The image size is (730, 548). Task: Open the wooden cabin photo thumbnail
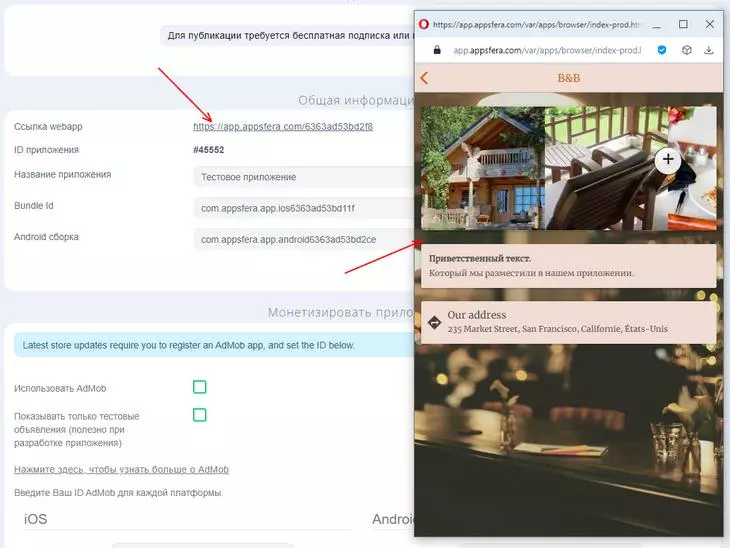(483, 168)
